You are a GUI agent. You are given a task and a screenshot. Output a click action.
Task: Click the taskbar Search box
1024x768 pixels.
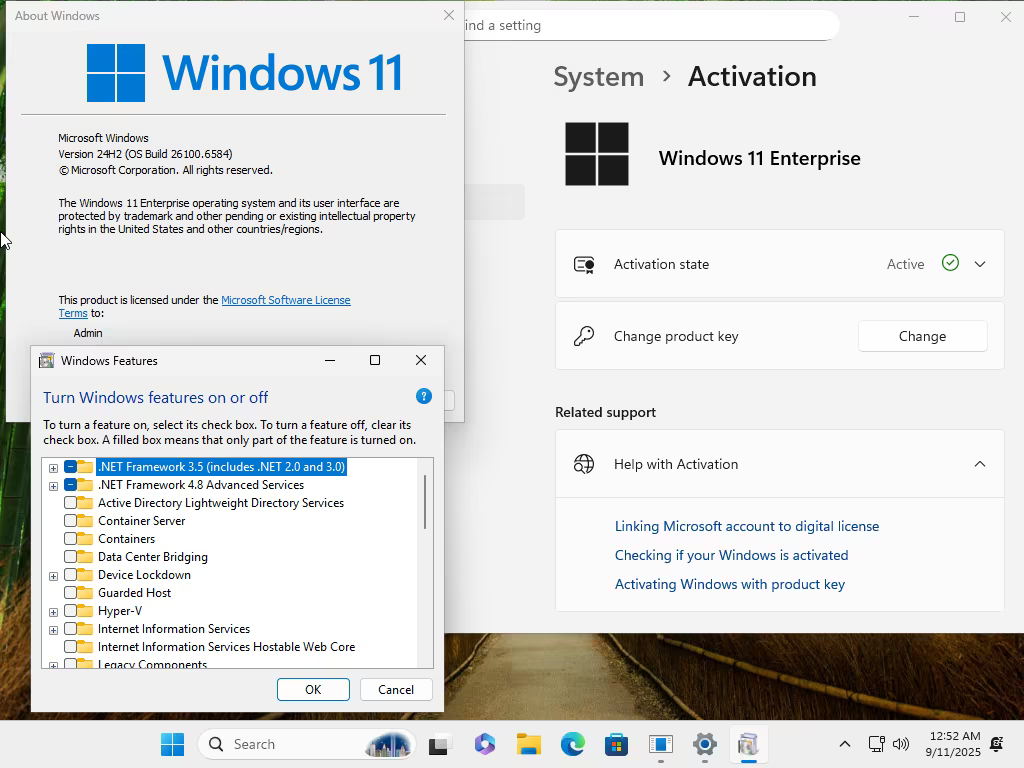[x=306, y=744]
